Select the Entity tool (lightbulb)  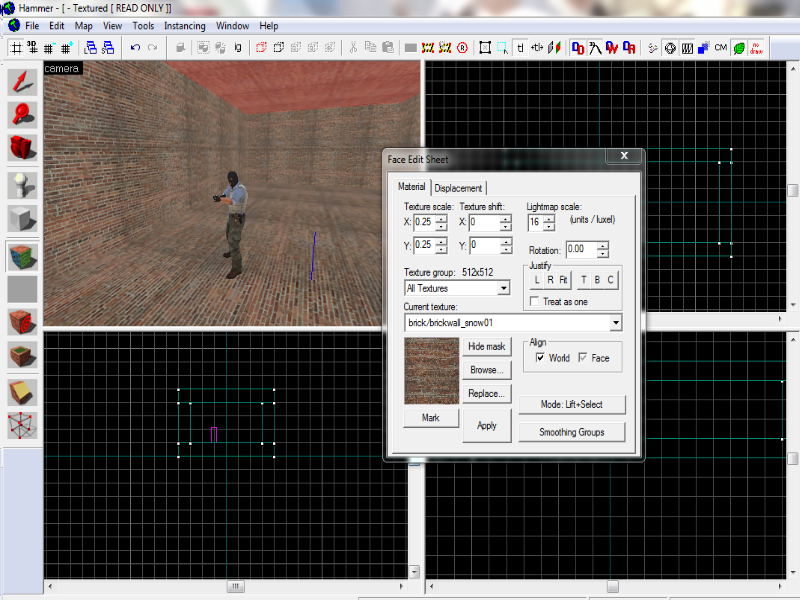tap(22, 185)
